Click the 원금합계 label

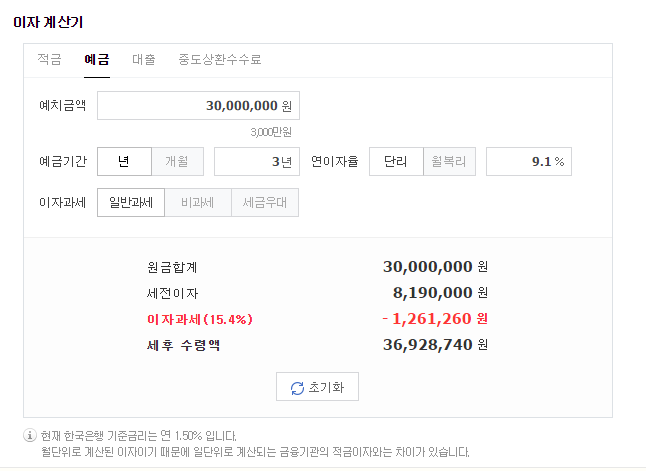click(x=172, y=267)
